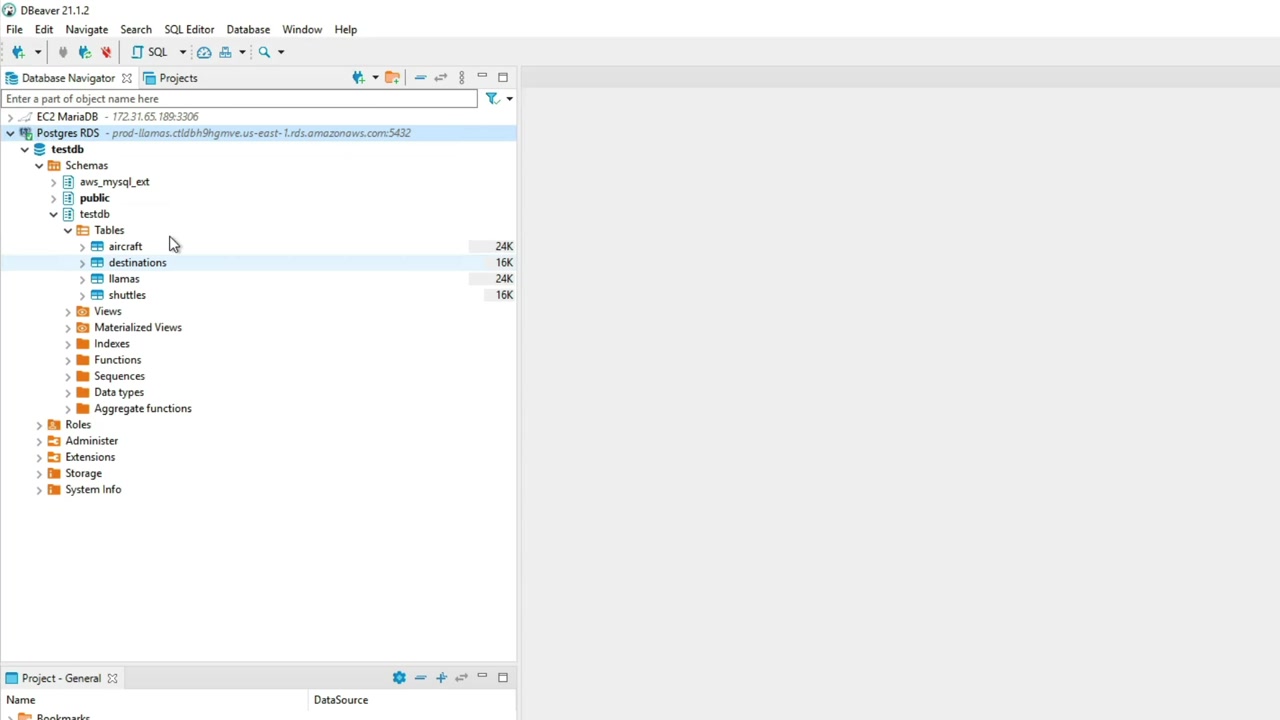Image resolution: width=1280 pixels, height=720 pixels.
Task: Open the Dashboard gauge icon
Action: [204, 52]
